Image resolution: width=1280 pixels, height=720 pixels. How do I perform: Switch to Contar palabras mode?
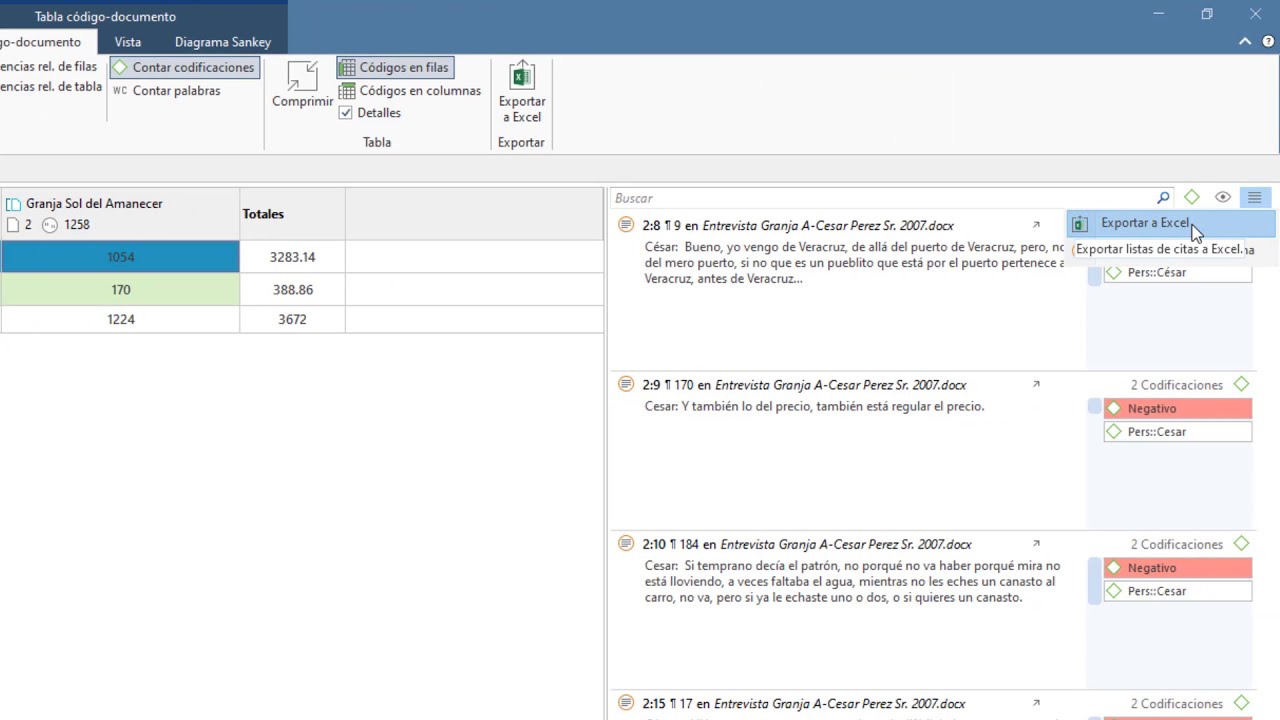tap(167, 90)
